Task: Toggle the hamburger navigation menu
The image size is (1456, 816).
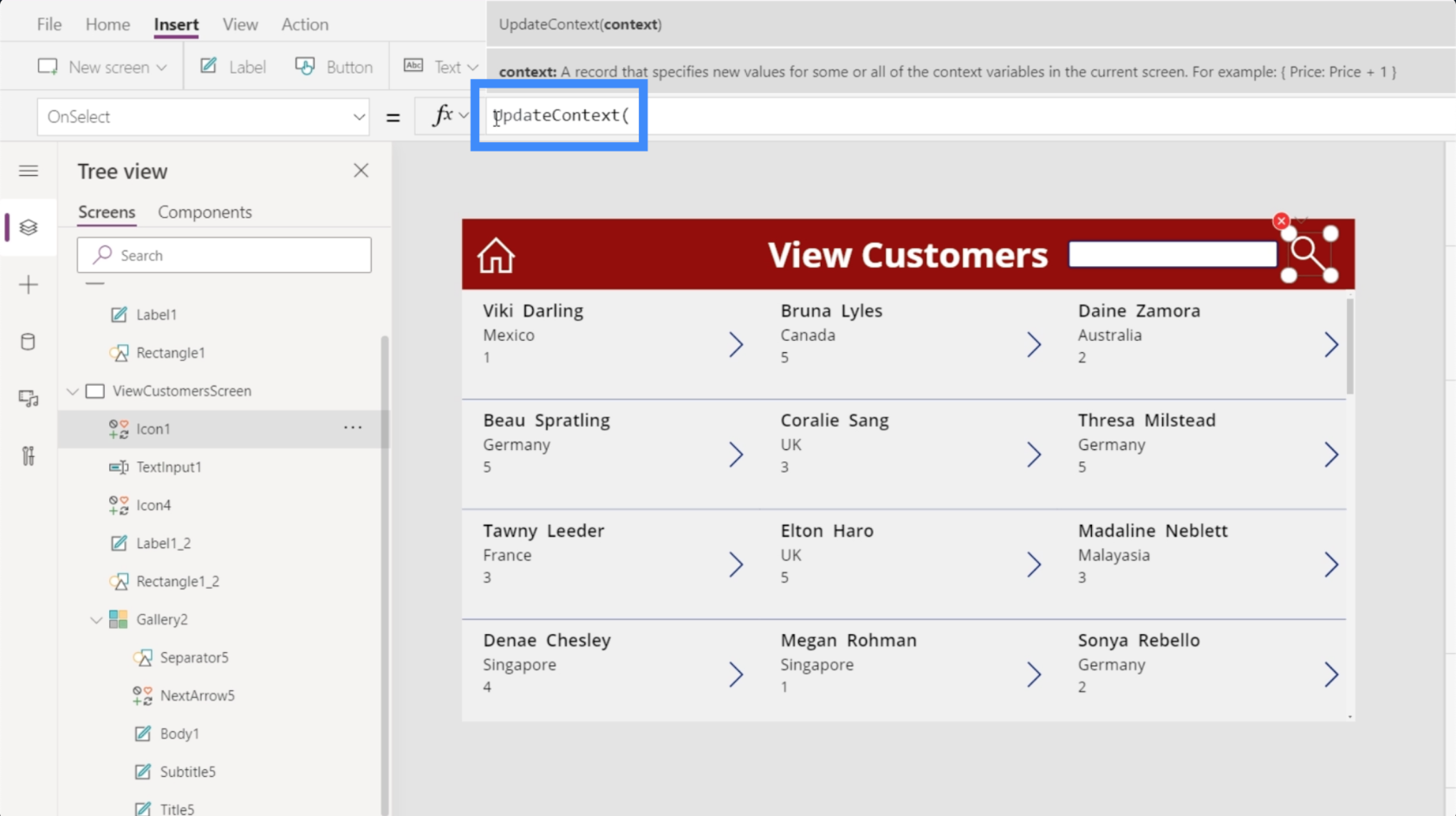Action: tap(29, 171)
